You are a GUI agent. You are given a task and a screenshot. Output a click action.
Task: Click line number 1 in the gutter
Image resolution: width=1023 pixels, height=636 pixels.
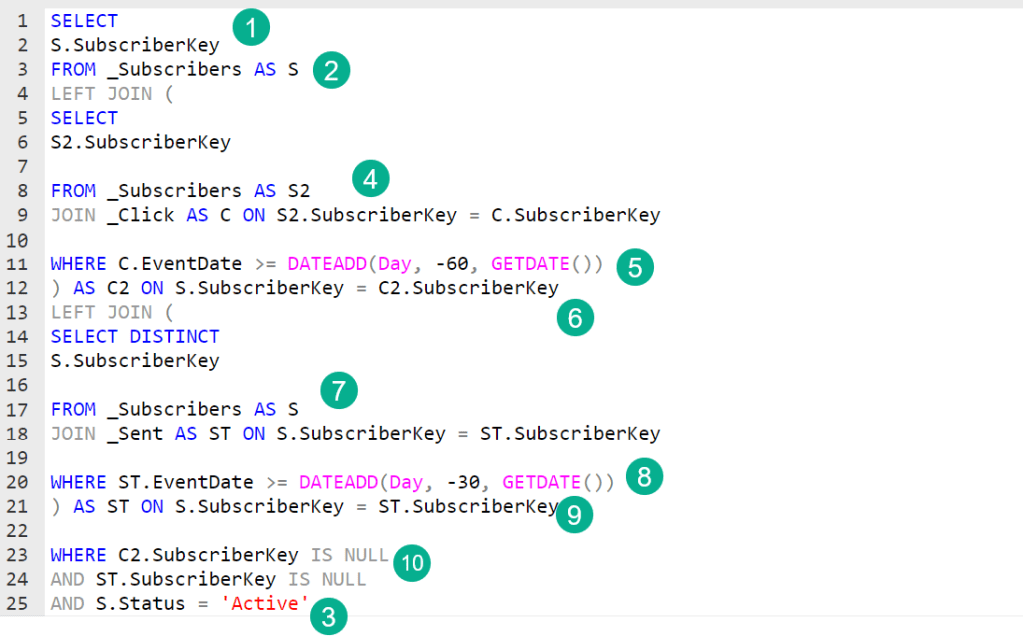click(22, 20)
